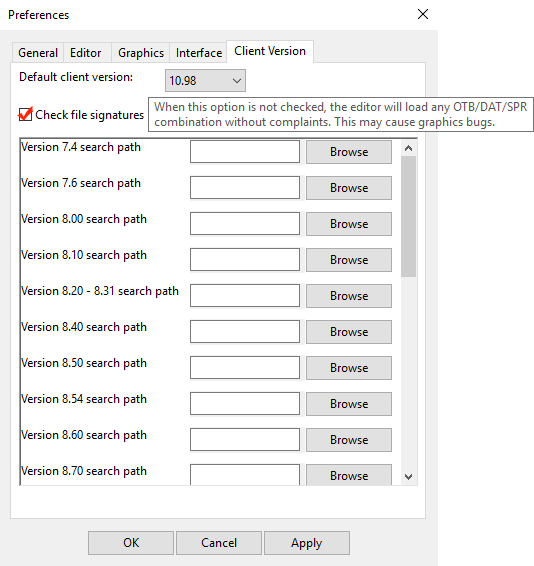Viewport: 534px width, 566px height.
Task: Click Version 8.60 search path field
Action: coord(245,439)
